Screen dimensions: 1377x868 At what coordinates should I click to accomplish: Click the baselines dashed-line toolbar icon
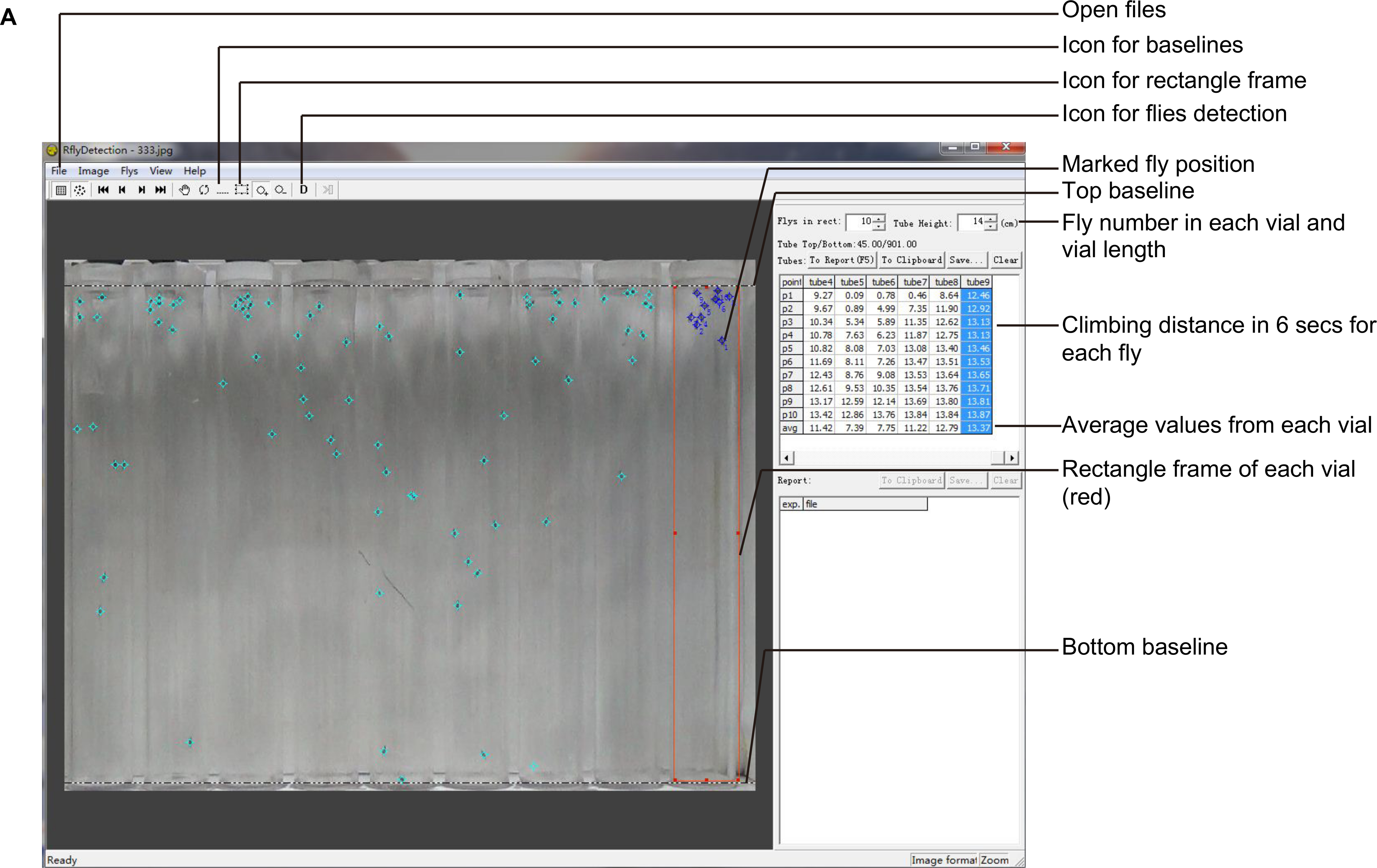point(223,190)
